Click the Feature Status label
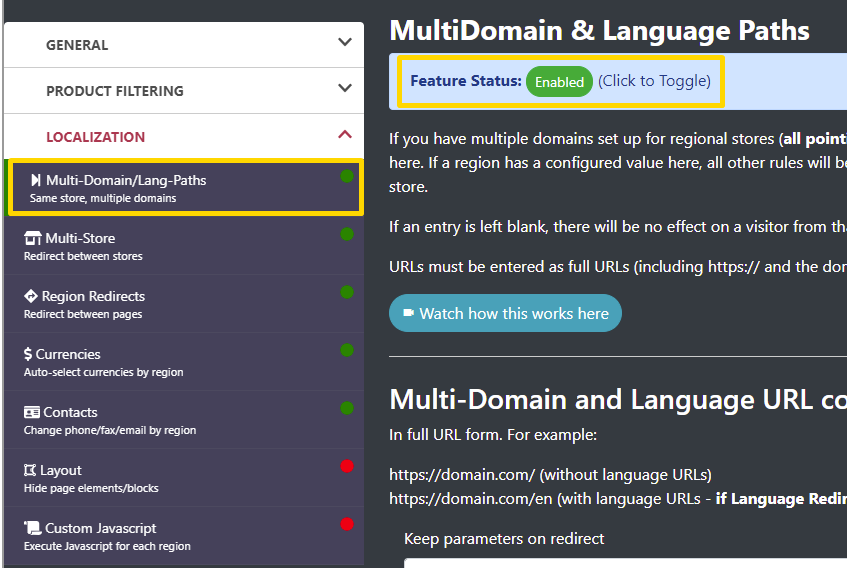This screenshot has height=568, width=847. (466, 81)
